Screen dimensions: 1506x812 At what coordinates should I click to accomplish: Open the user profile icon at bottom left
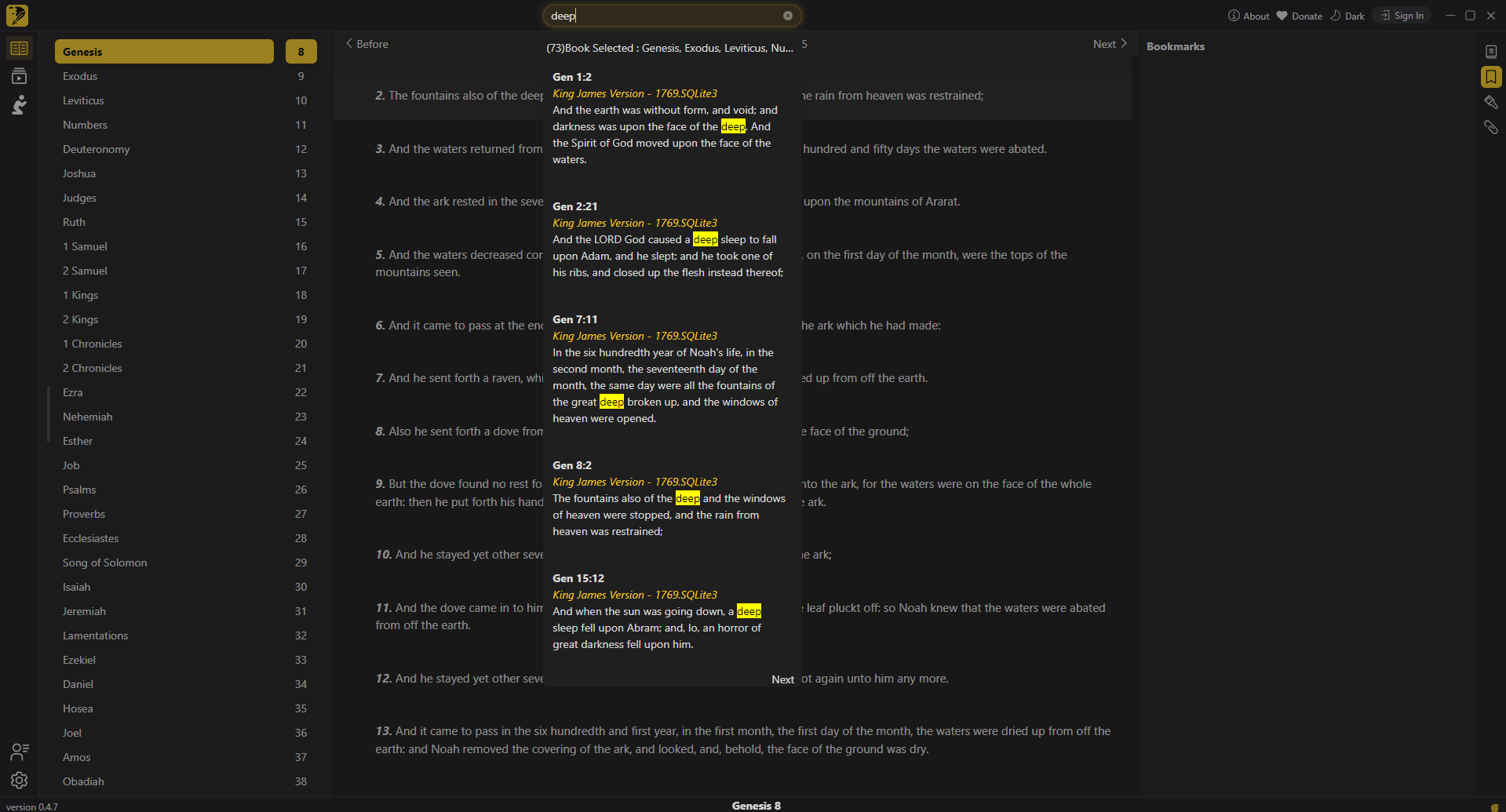pos(20,752)
